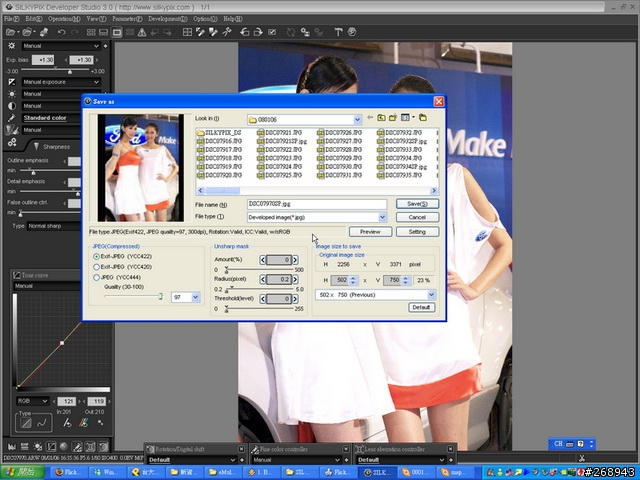Image resolution: width=640 pixels, height=480 pixels.
Task: Select JPEG (YCC444) radio option
Action: pos(96,278)
